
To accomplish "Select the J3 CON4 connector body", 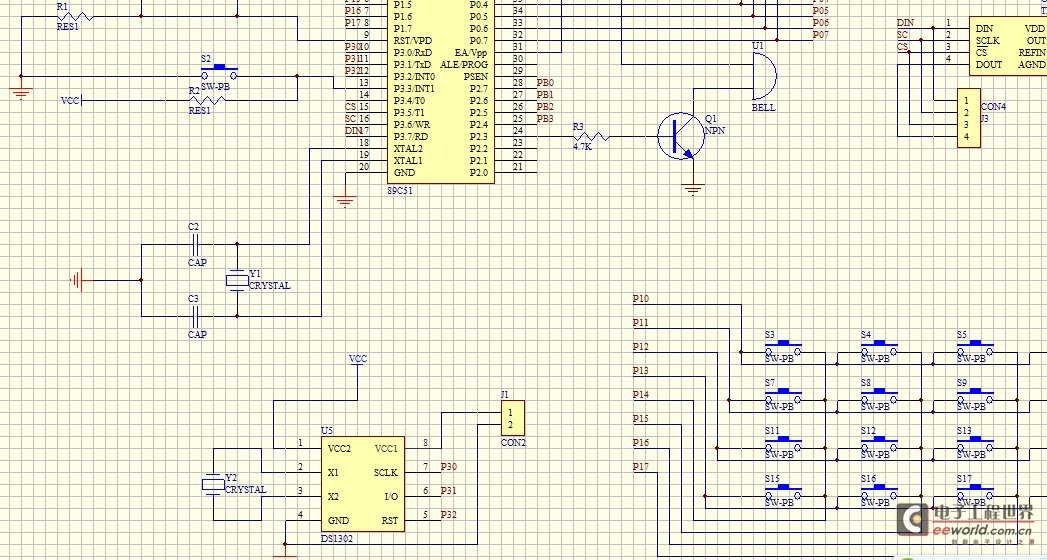I will click(x=969, y=118).
